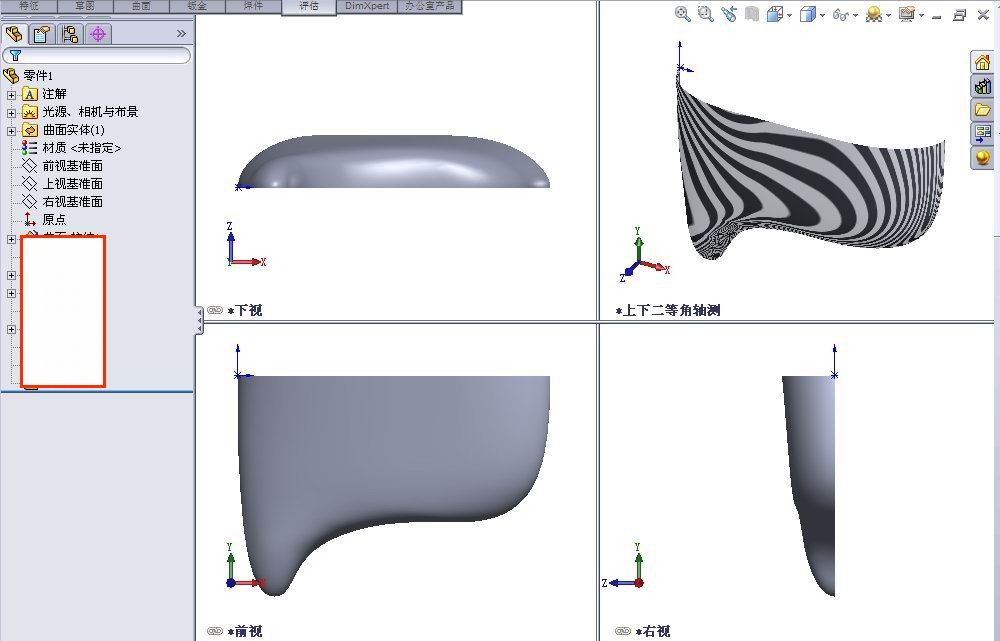Open Hide/Show Items dropdown arrow
Screen dimensions: 1000x641
point(855,15)
